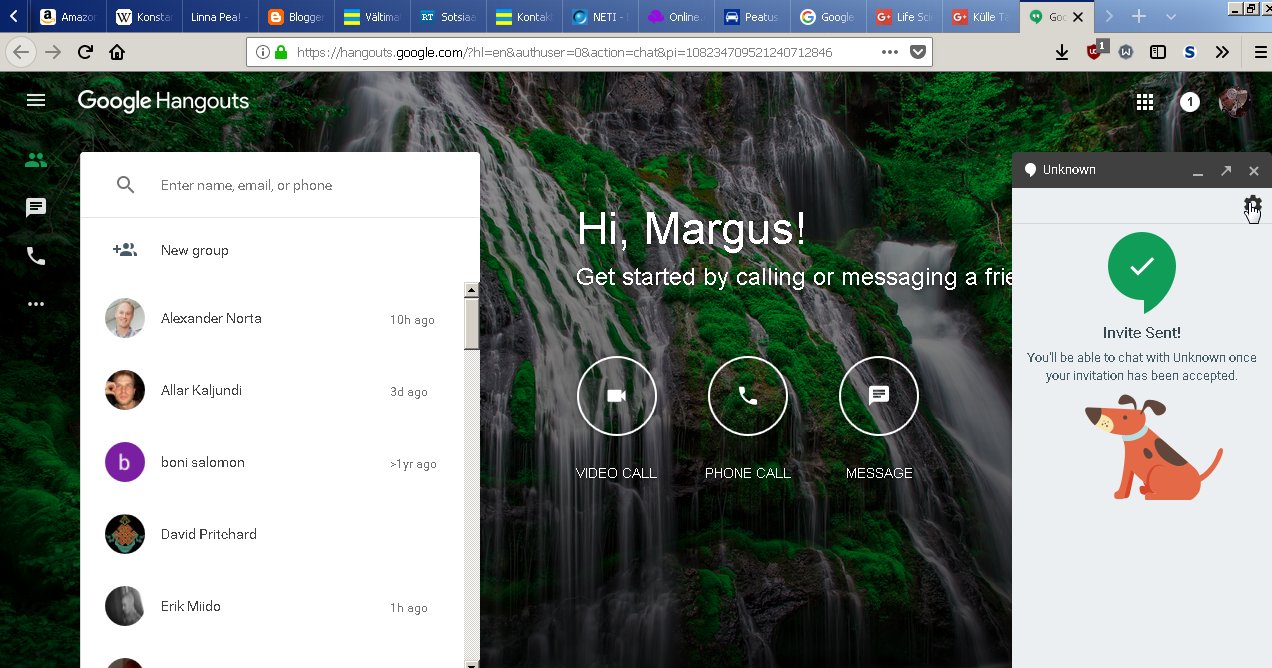1272x668 pixels.
Task: Click the search magnifier icon in contacts panel
Action: (x=125, y=185)
